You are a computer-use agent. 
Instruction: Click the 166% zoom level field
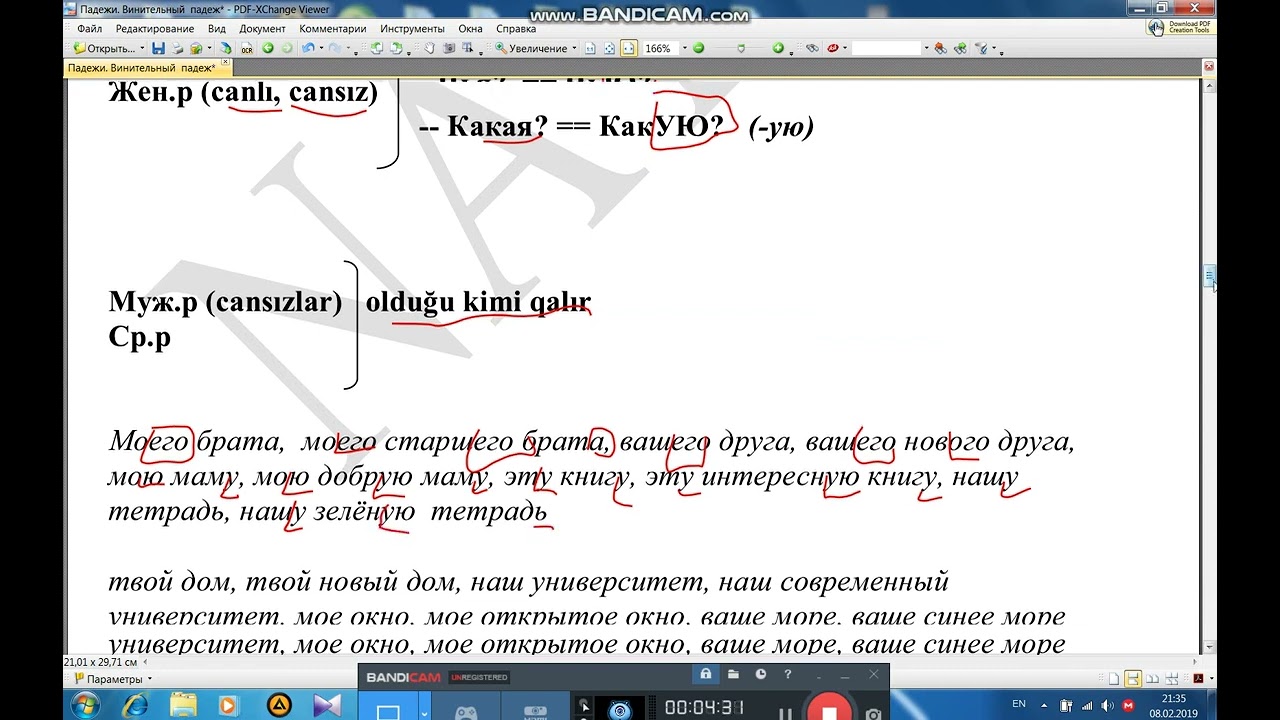(661, 48)
